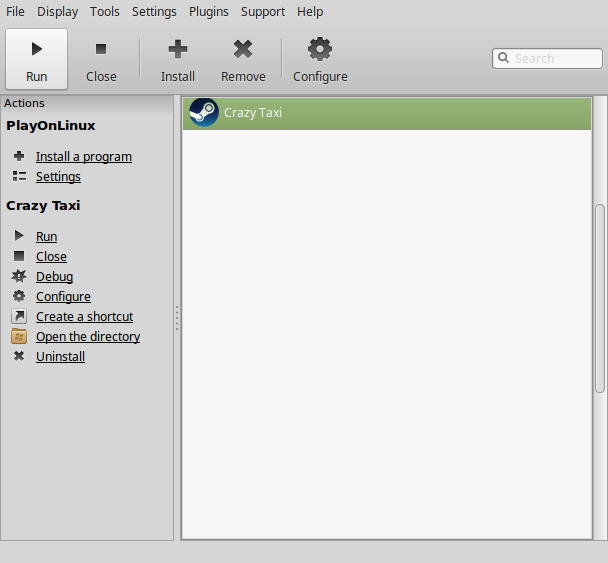This screenshot has width=608, height=563.
Task: Click the vertical scrollbar of the program list
Action: coord(600,299)
